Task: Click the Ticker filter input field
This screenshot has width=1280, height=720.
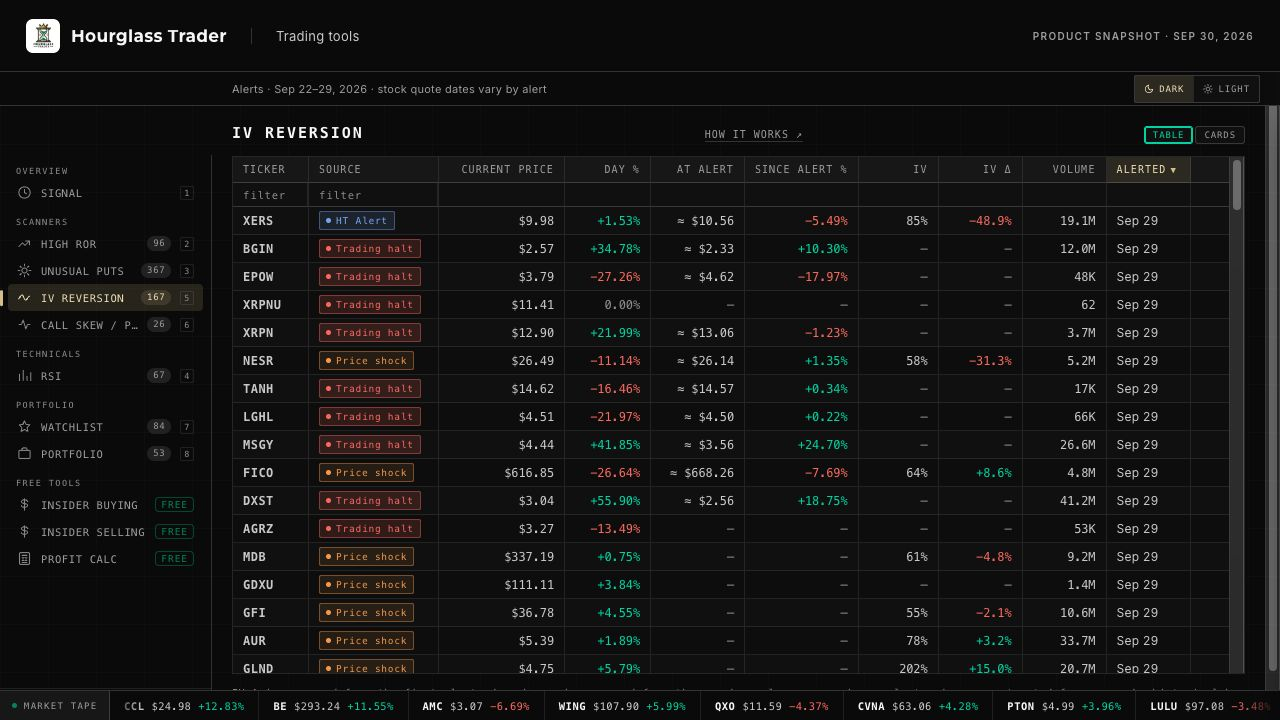Action: 271,195
